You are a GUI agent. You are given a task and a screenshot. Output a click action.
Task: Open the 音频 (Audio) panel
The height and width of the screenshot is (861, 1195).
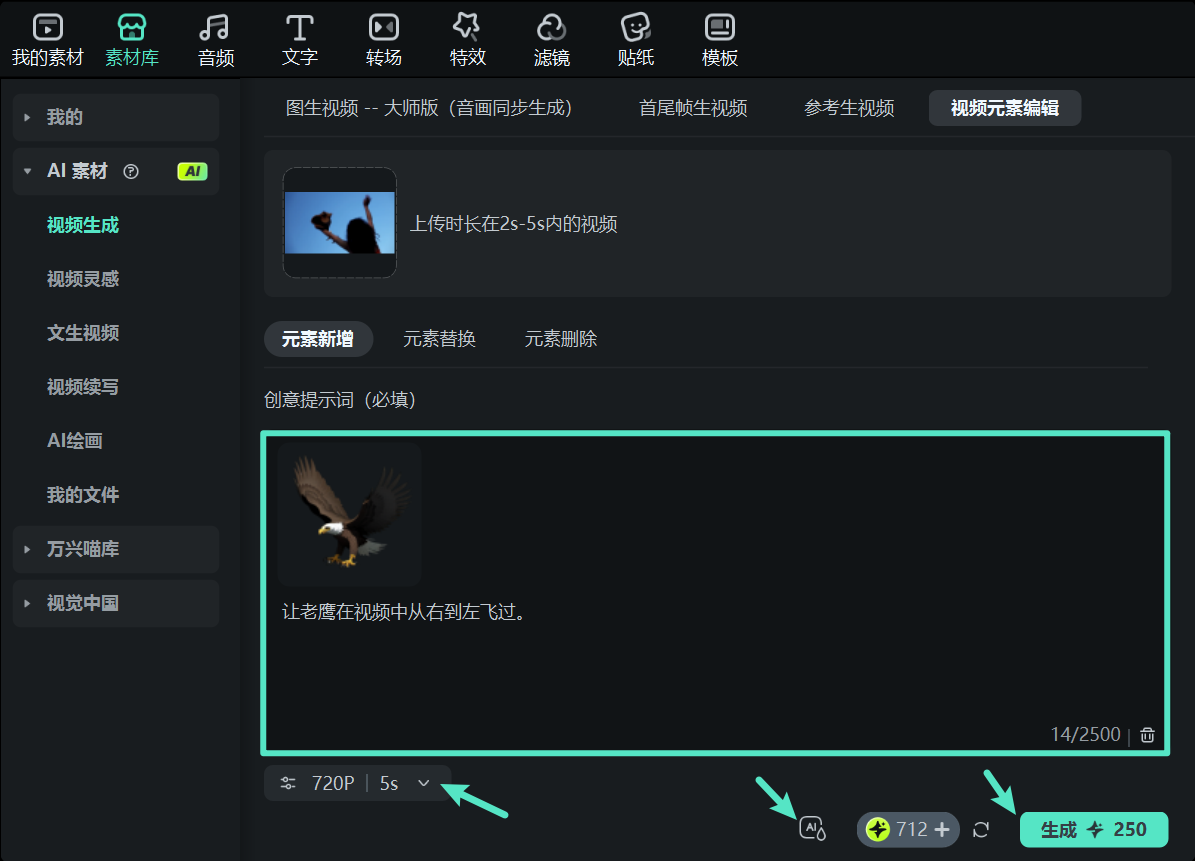pyautogui.click(x=215, y=38)
